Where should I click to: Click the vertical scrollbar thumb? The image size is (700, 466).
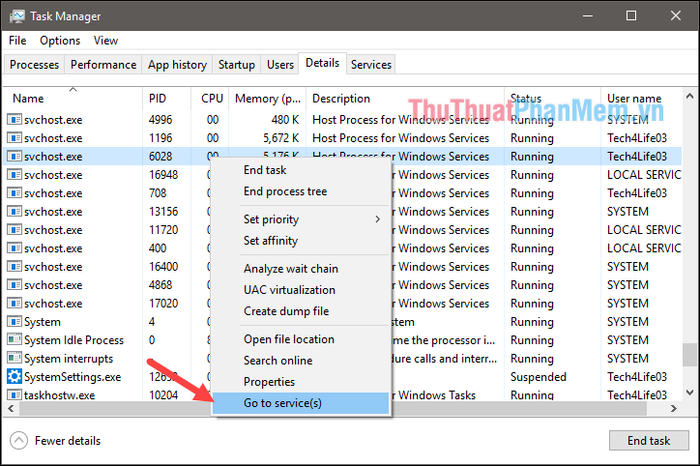[689, 354]
